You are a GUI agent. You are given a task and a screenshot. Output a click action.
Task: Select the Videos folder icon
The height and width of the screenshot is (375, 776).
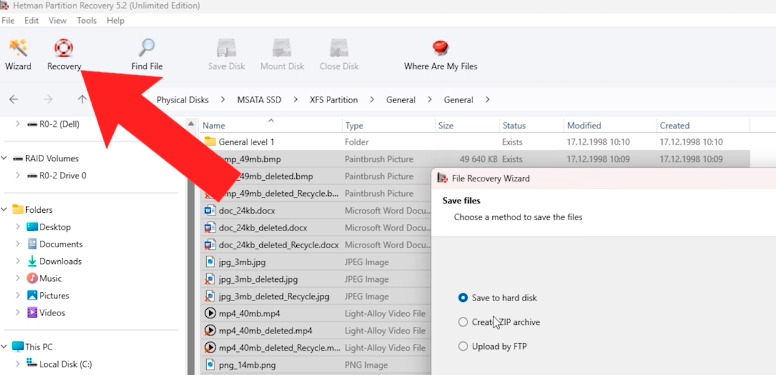(x=32, y=313)
